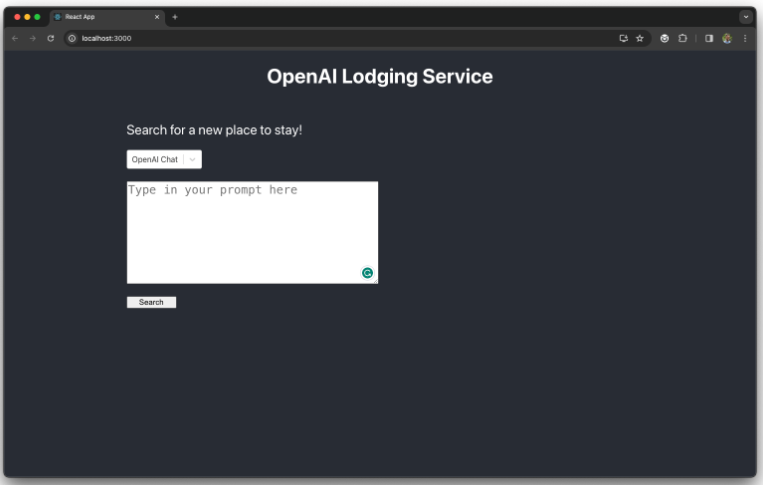Click the OpenAI Lodging Service heading

pyautogui.click(x=380, y=76)
